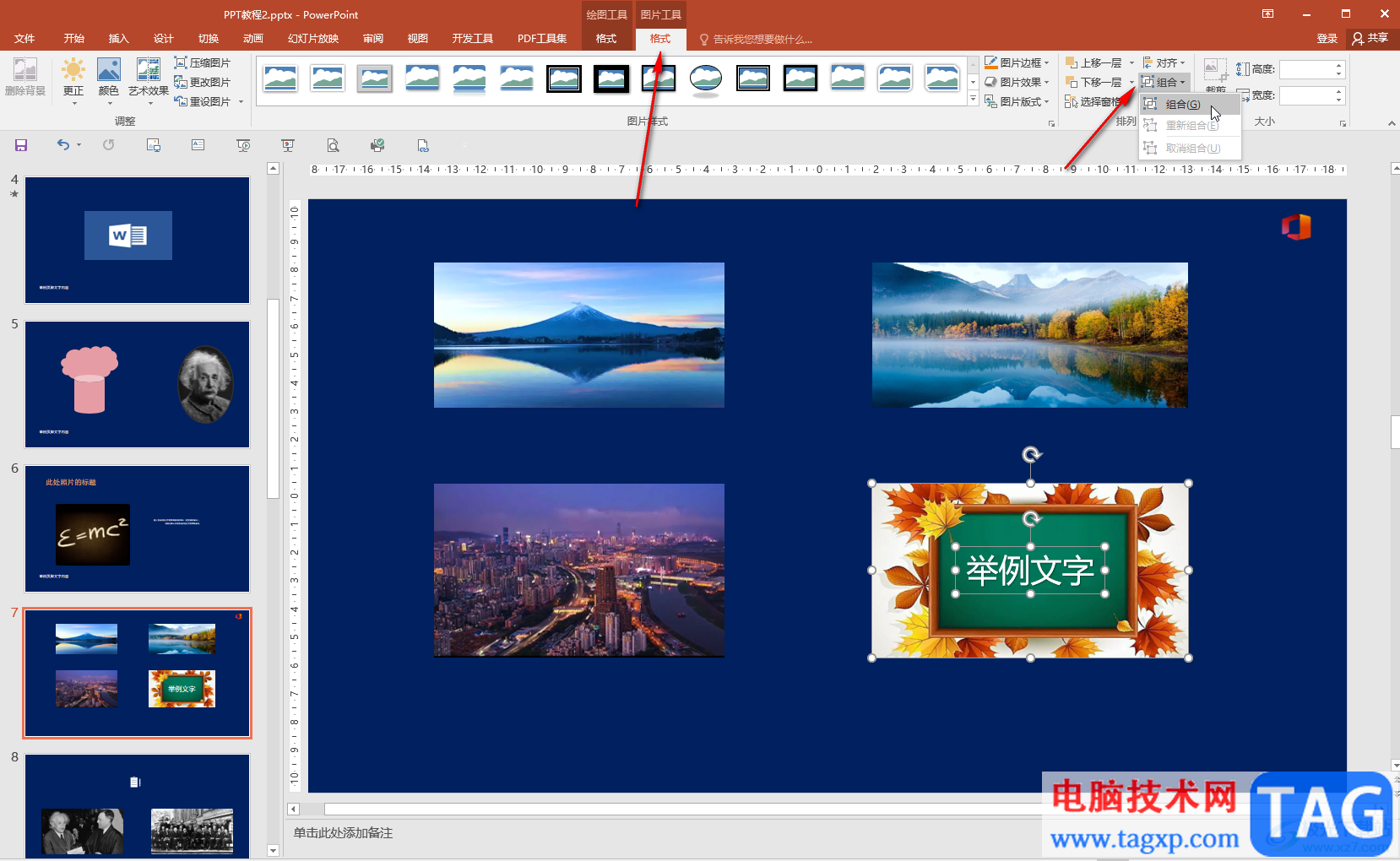Image resolution: width=1400 pixels, height=861 pixels.
Task: Open the Picture Effects (图片效果) dropdown
Action: [1017, 83]
